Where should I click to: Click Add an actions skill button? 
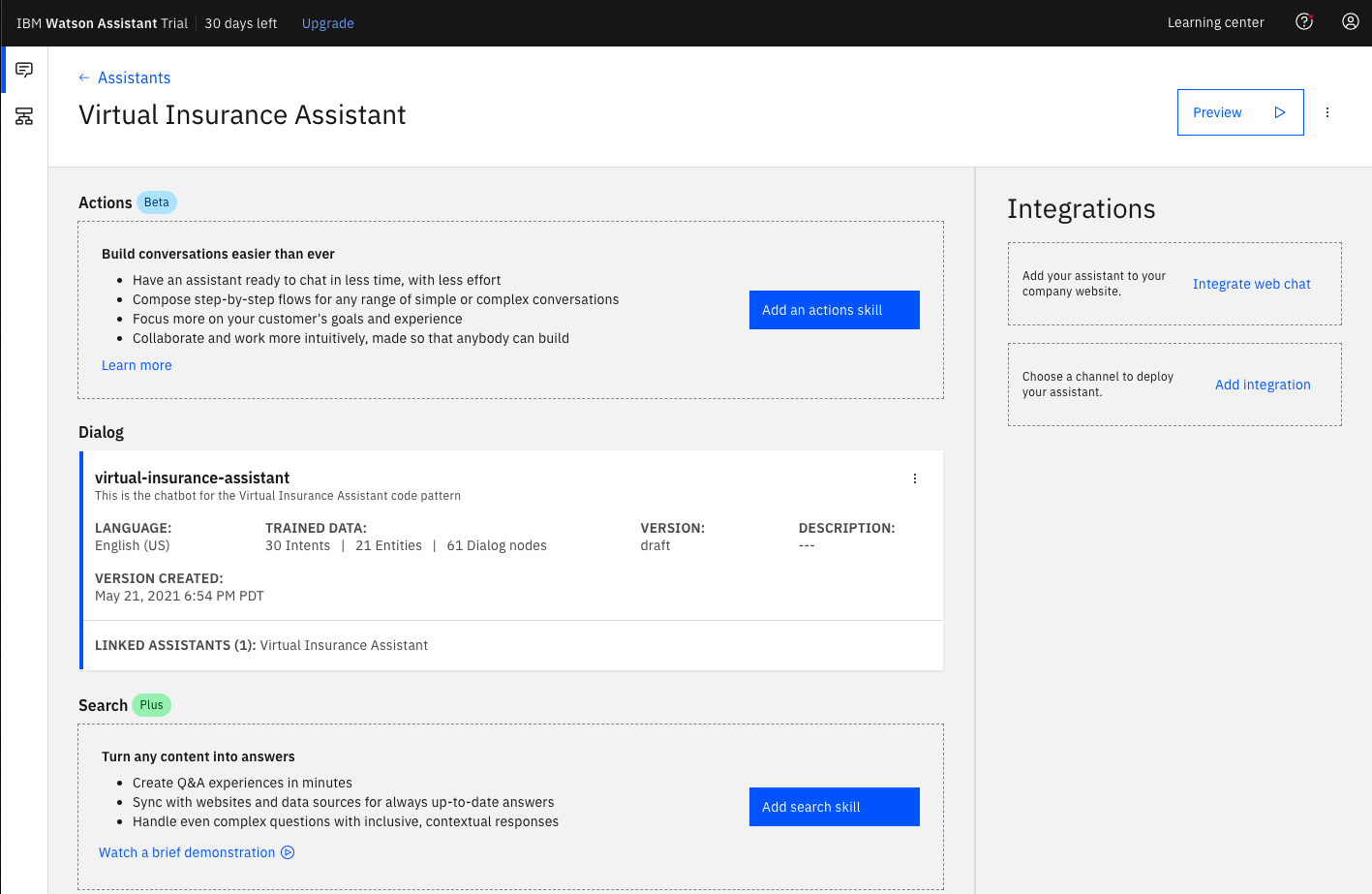pos(835,310)
